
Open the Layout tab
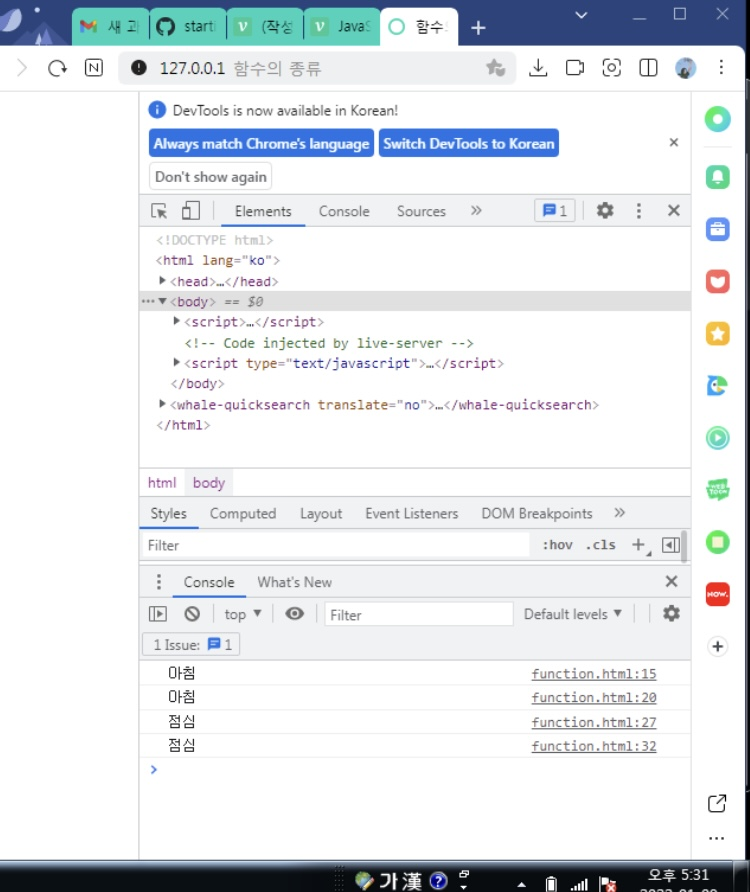[321, 514]
